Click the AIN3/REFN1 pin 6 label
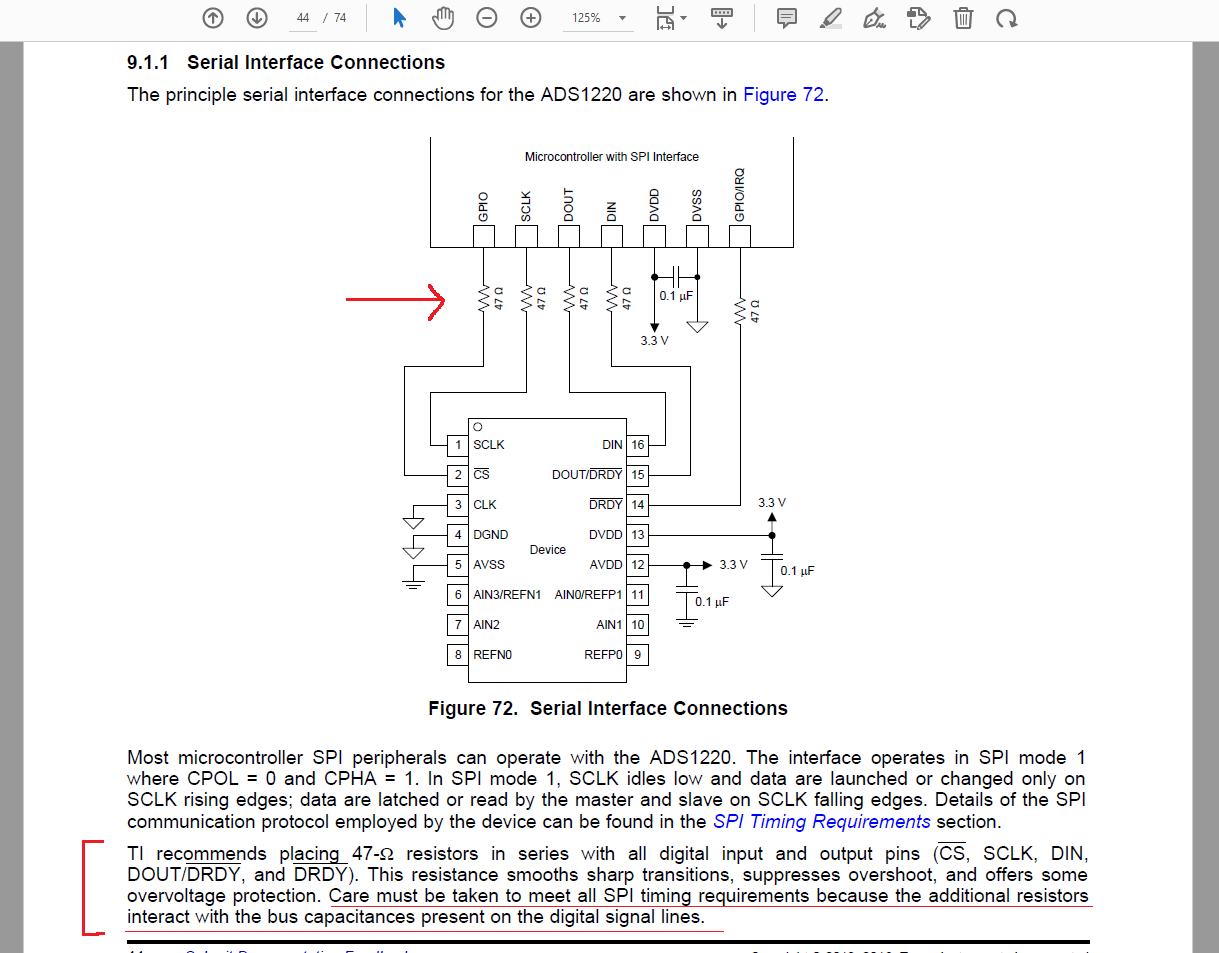Screen dimensions: 1219x953 [x=507, y=595]
